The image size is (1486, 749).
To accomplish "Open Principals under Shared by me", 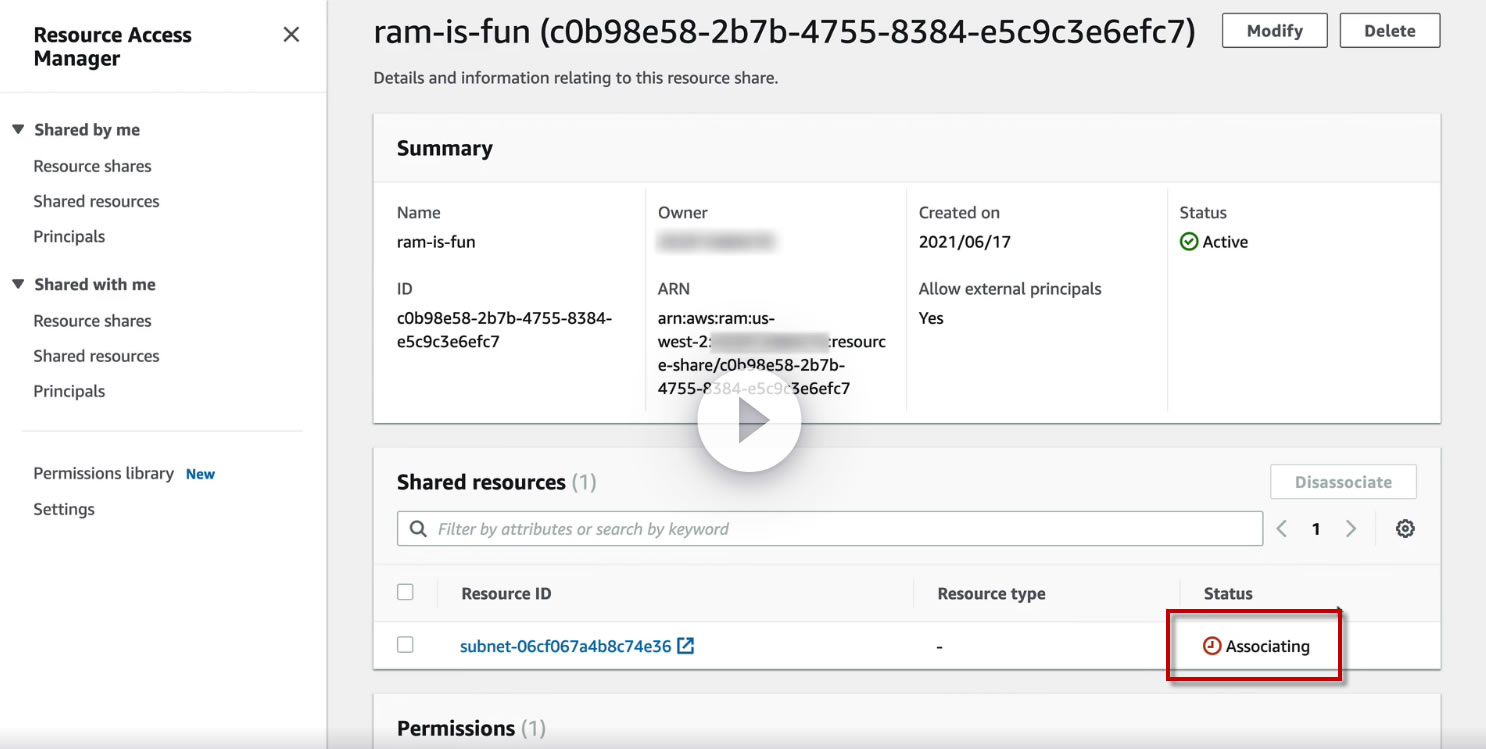I will click(69, 237).
